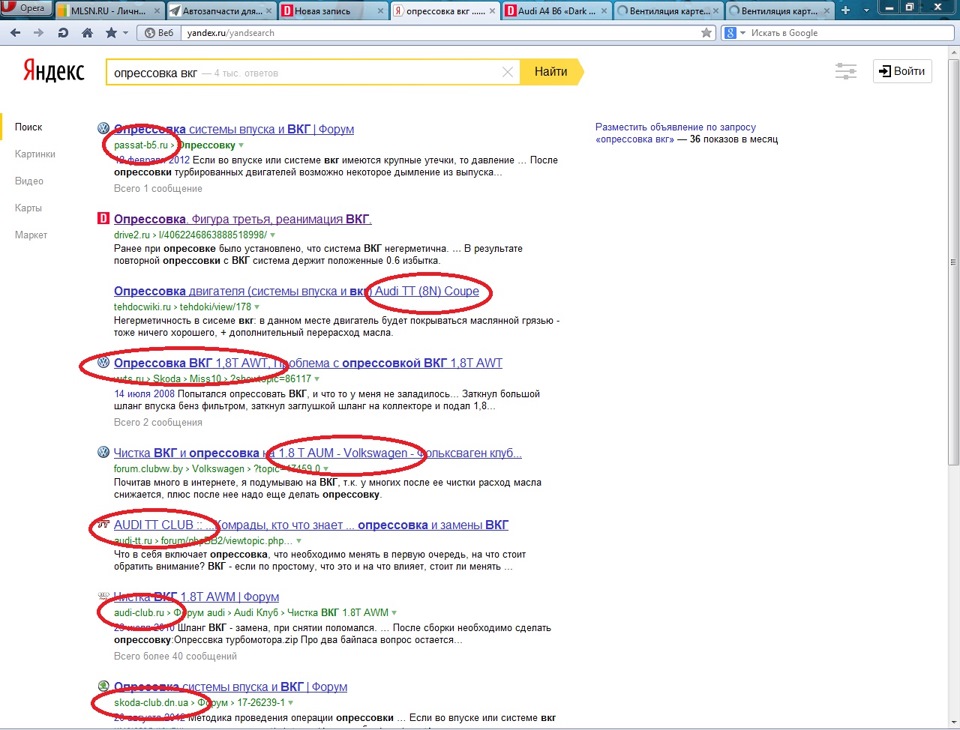This screenshot has width=960, height=730.
Task: Open the closed tabs list arrow in tab bar
Action: point(866,10)
